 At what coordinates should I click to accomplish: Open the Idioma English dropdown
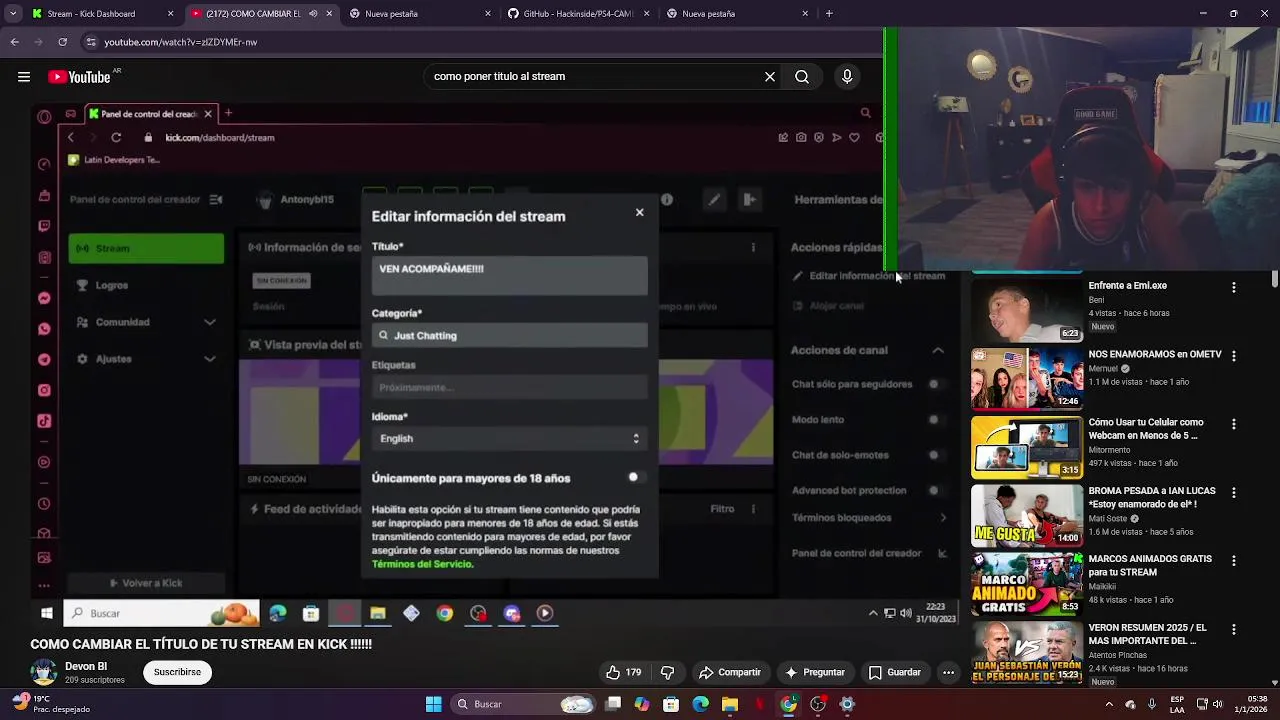pos(509,438)
